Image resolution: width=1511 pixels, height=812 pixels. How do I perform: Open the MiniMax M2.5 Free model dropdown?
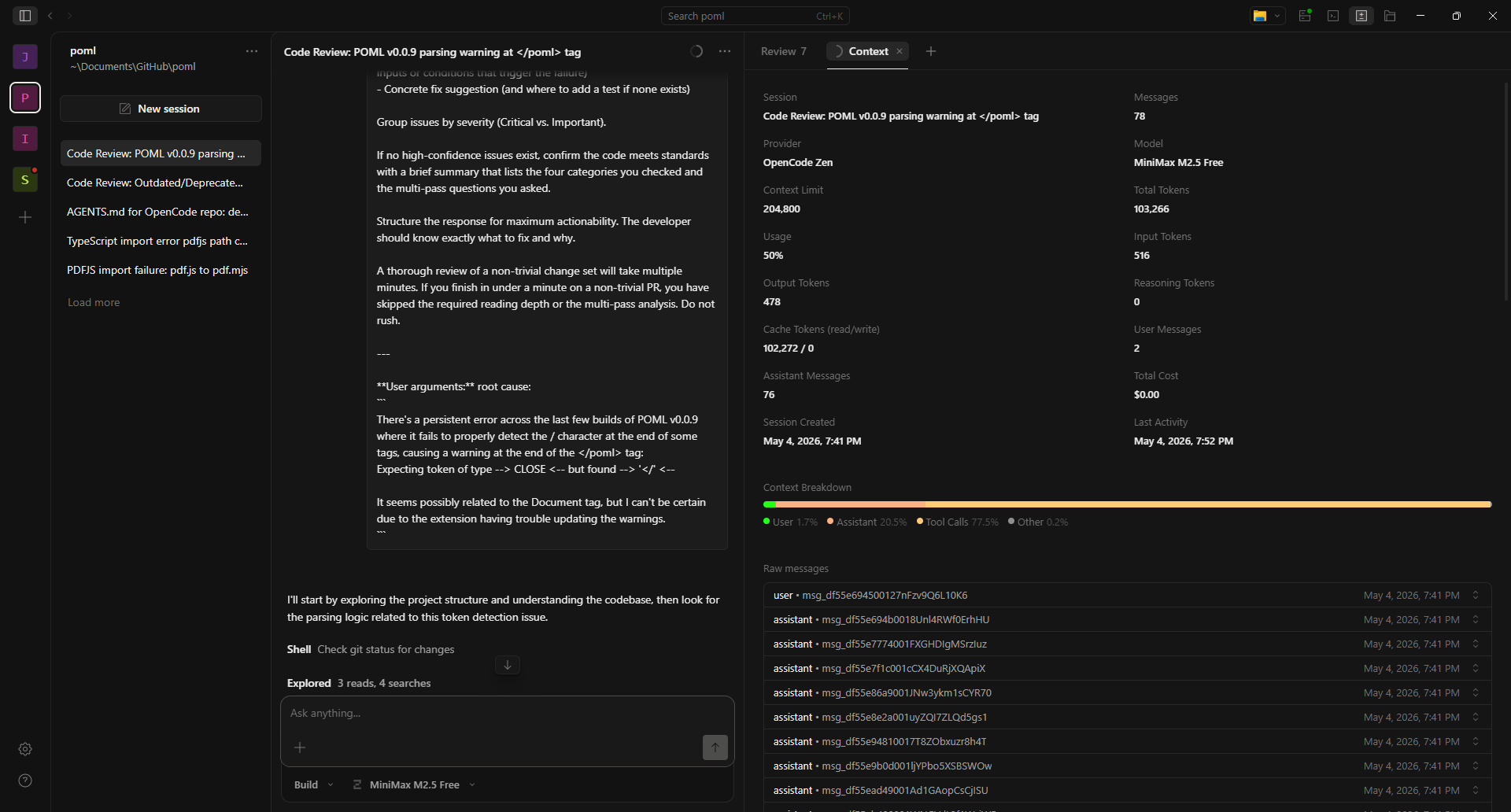pos(414,784)
